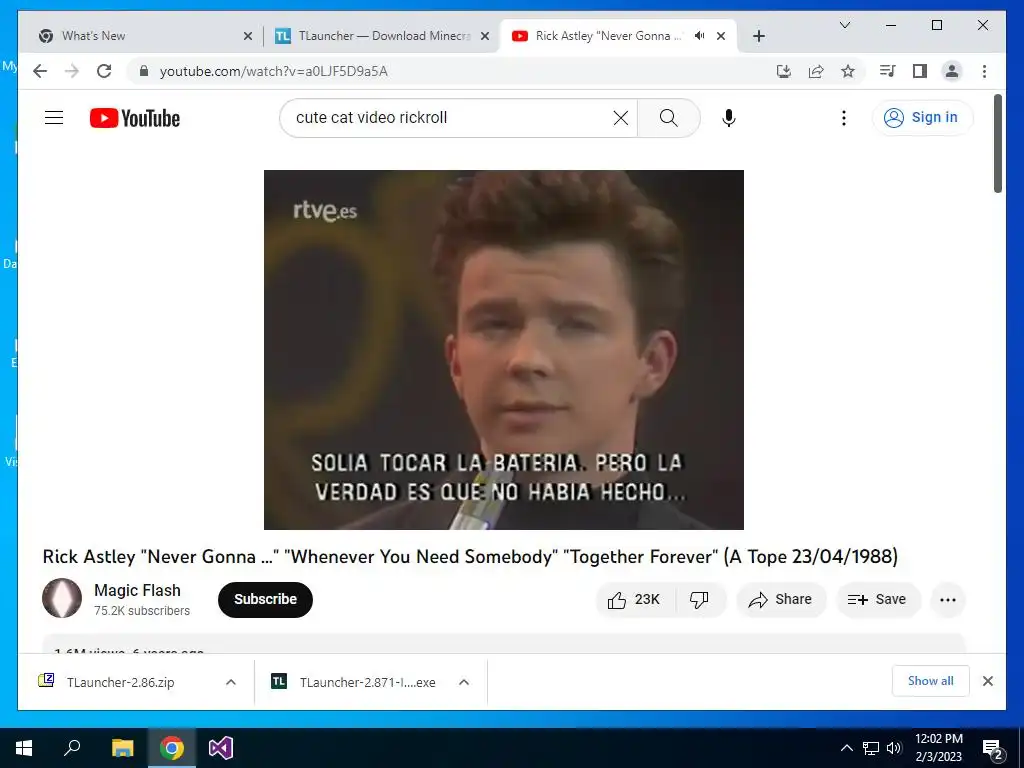Open File Explorer from taskbar
This screenshot has height=768, width=1024.
(122, 748)
